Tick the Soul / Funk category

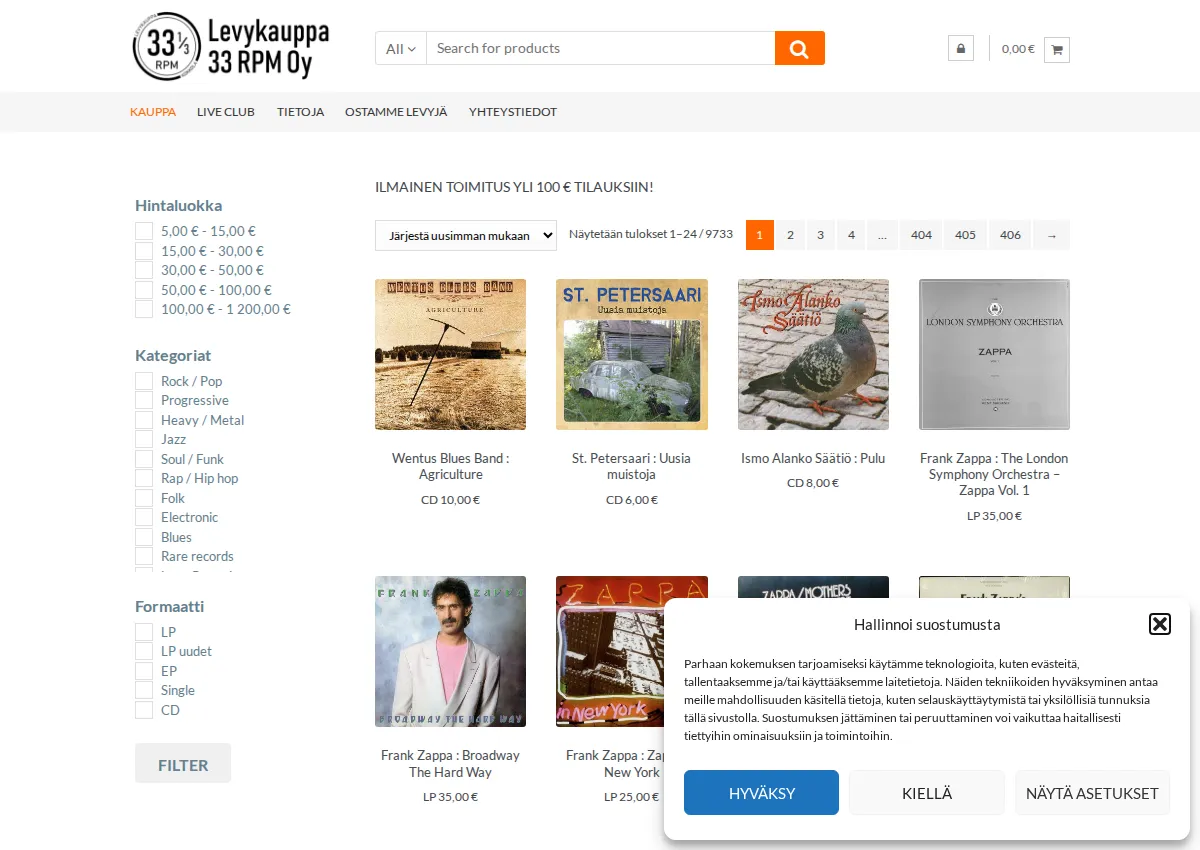pos(144,459)
